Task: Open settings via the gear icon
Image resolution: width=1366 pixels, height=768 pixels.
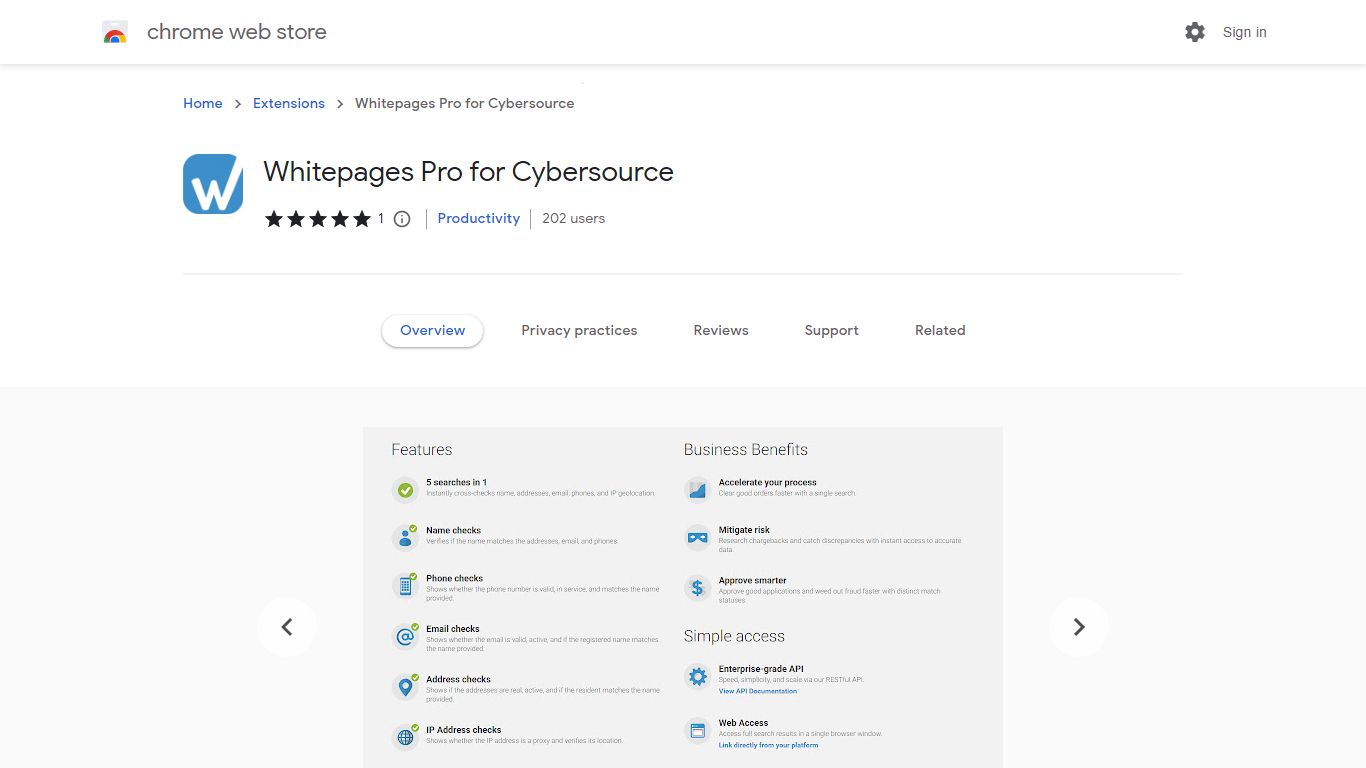Action: [1195, 32]
